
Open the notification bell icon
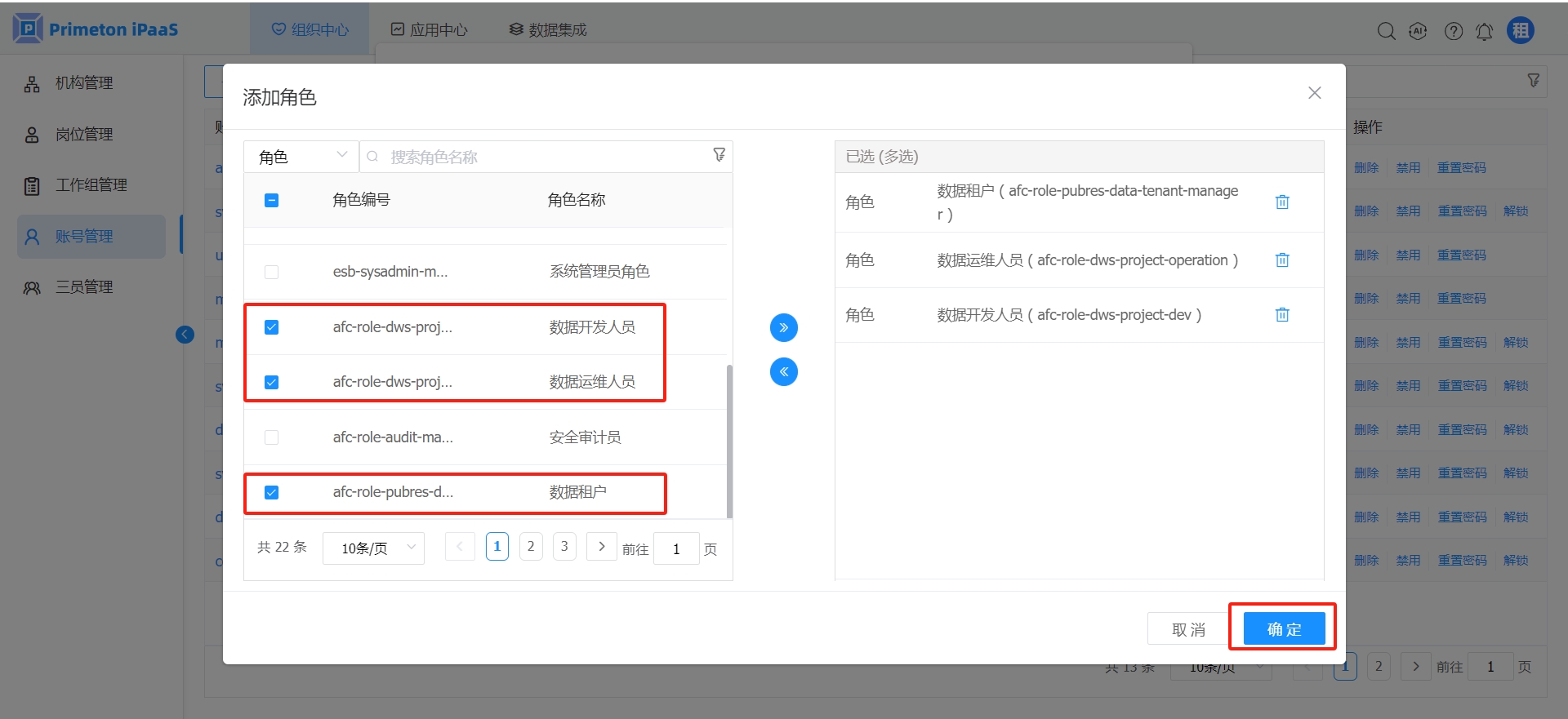coord(1484,31)
